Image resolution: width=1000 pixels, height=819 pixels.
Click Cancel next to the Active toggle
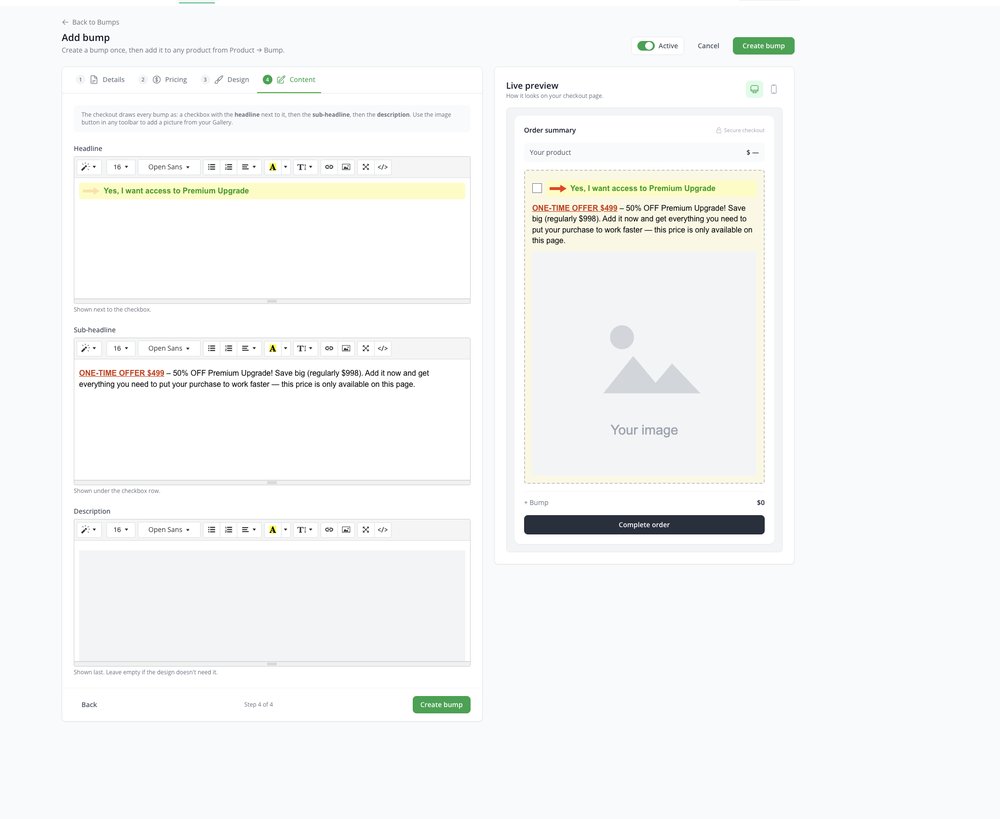[x=708, y=46]
